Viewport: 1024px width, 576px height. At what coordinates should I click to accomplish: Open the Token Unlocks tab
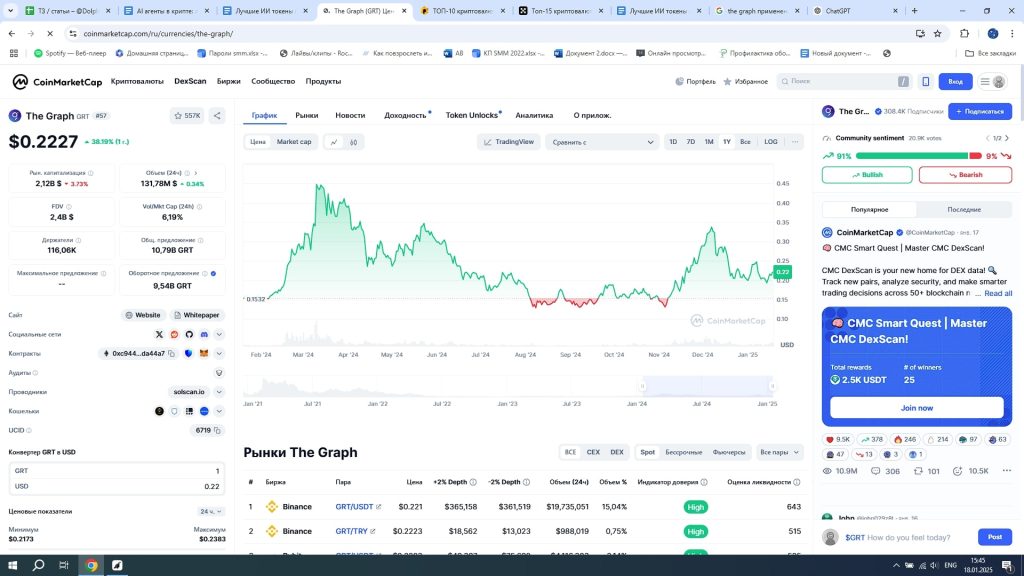pos(472,116)
